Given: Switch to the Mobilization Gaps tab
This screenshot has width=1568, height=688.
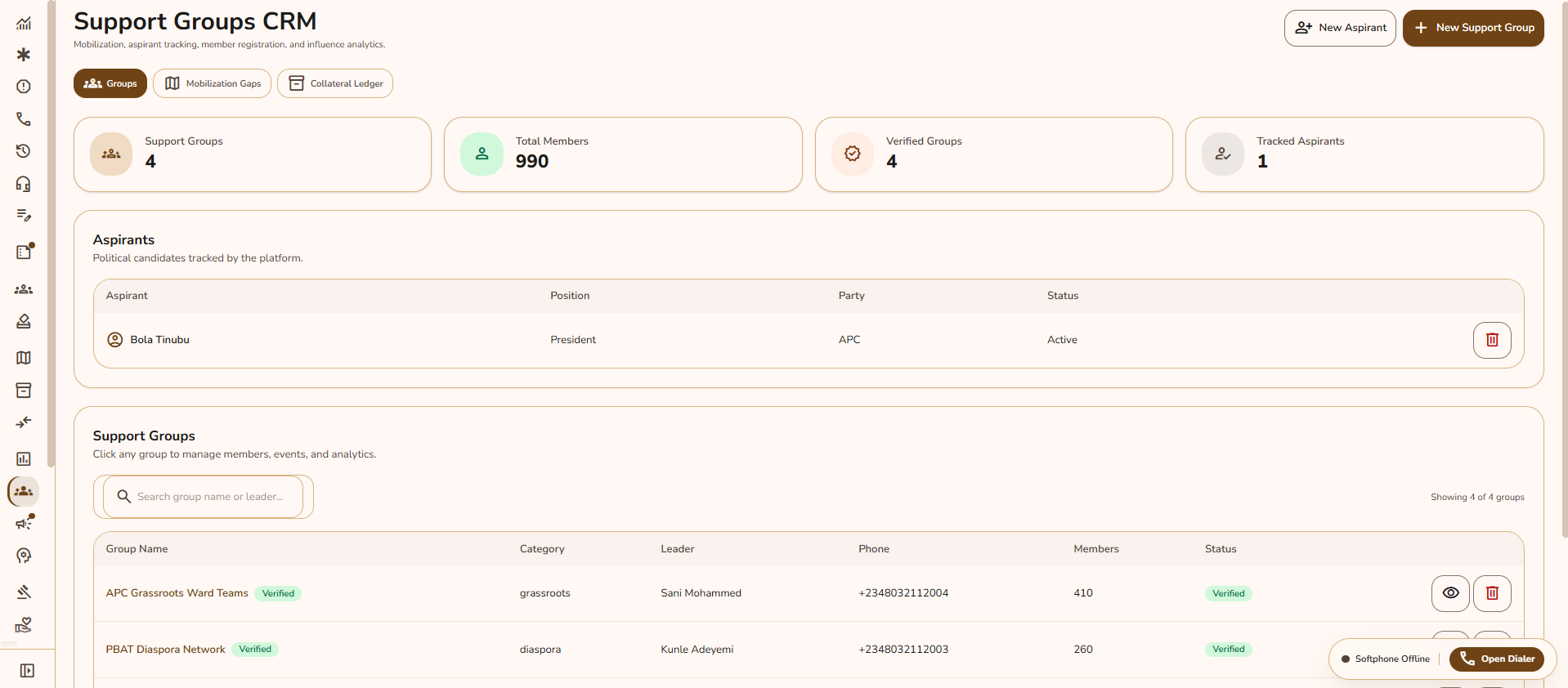Looking at the screenshot, I should click(x=212, y=83).
